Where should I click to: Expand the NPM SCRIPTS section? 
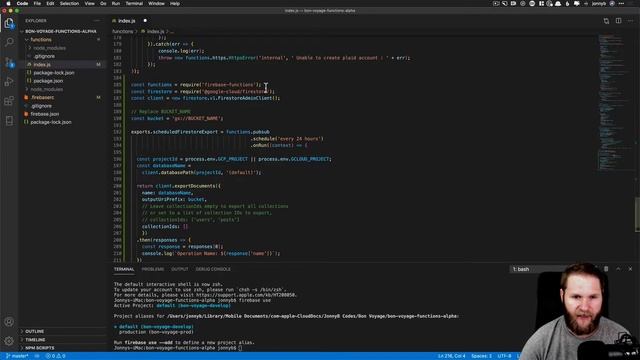(x=40, y=348)
